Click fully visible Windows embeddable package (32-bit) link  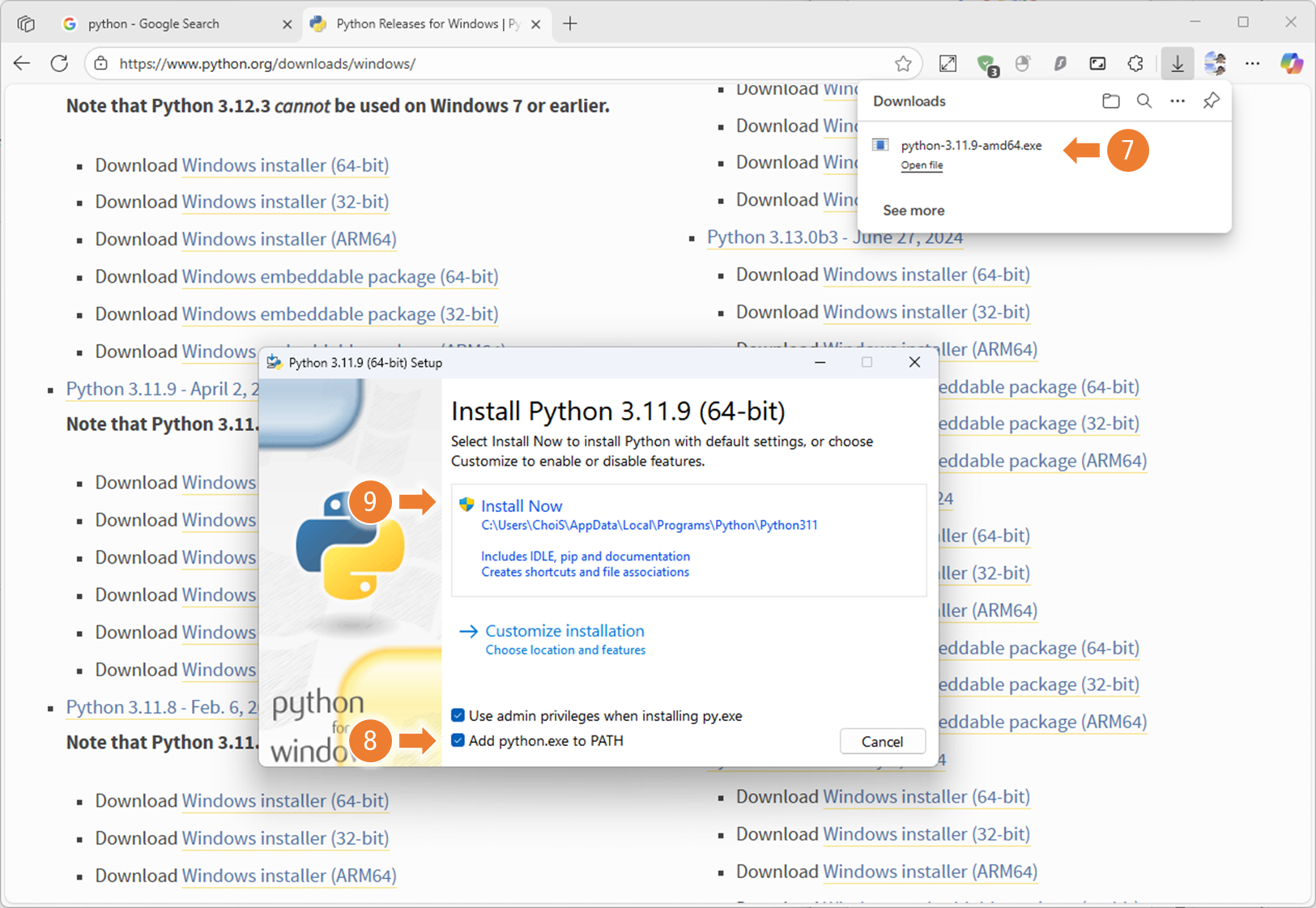[340, 313]
